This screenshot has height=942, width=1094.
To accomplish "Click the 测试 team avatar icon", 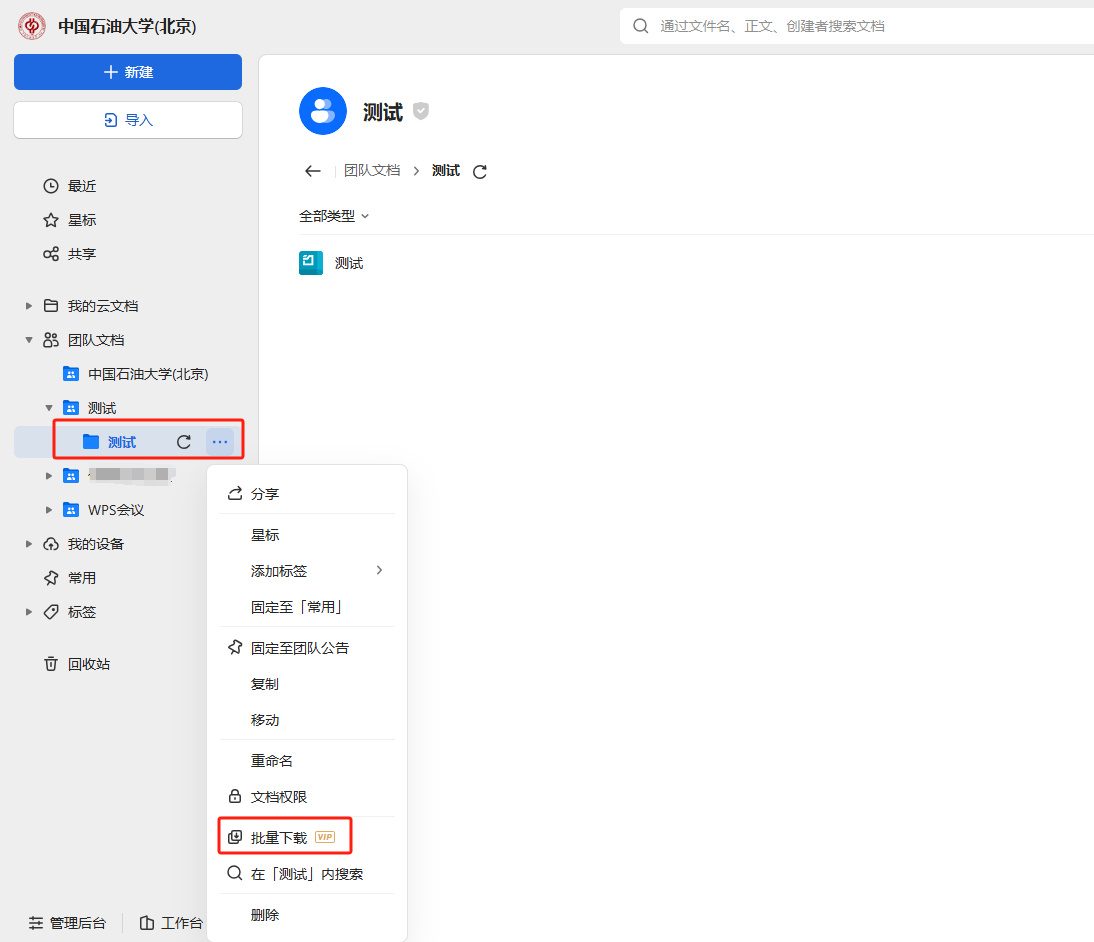I will click(323, 111).
